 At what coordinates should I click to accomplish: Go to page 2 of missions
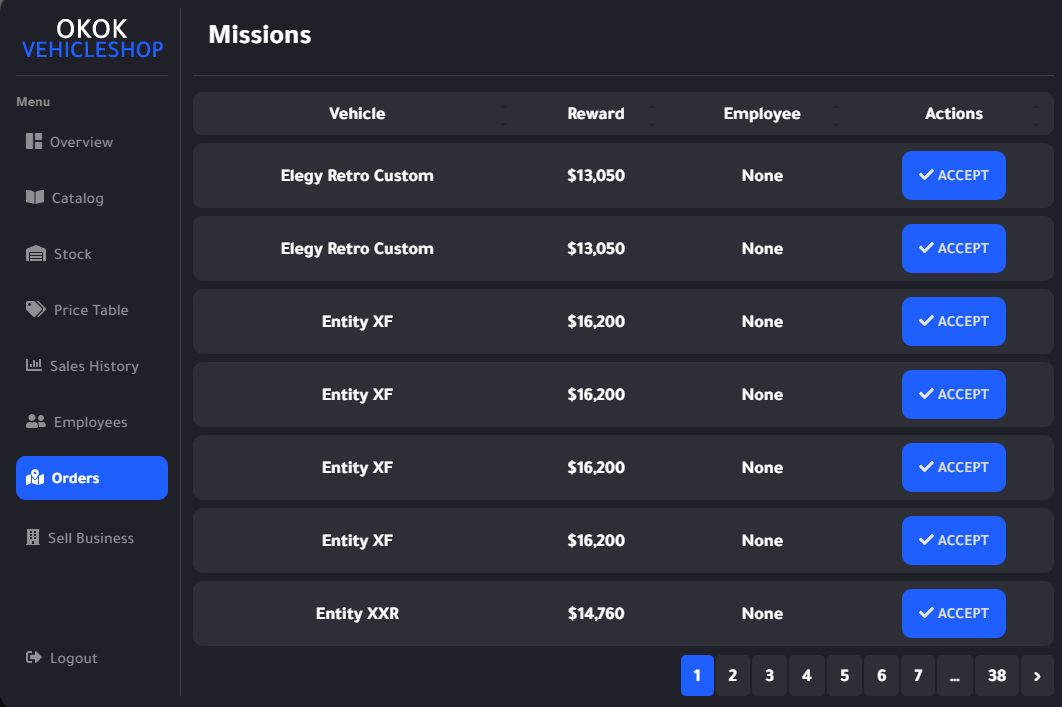click(x=733, y=676)
